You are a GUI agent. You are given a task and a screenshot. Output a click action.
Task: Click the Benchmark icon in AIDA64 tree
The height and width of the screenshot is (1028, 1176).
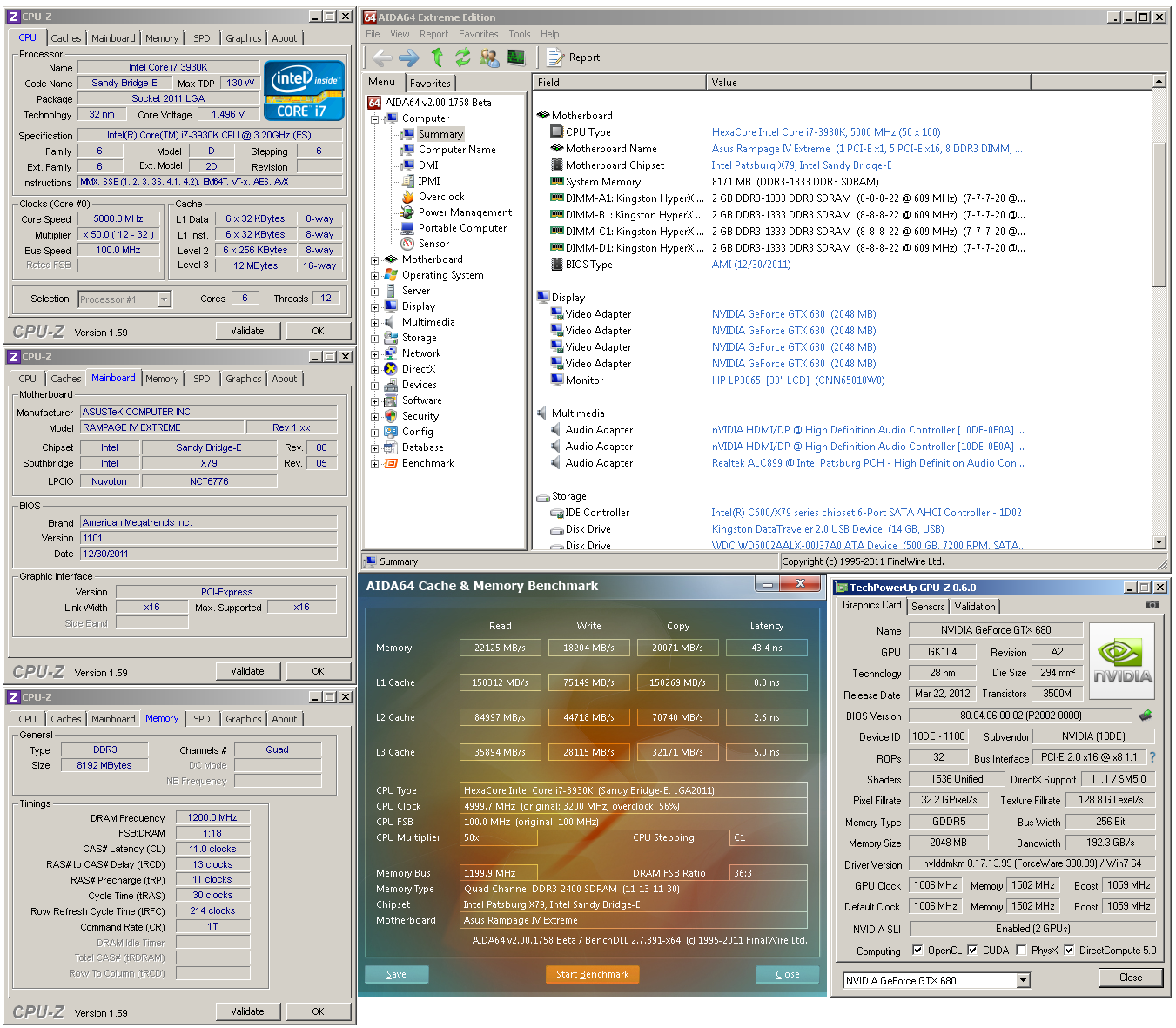click(x=391, y=463)
